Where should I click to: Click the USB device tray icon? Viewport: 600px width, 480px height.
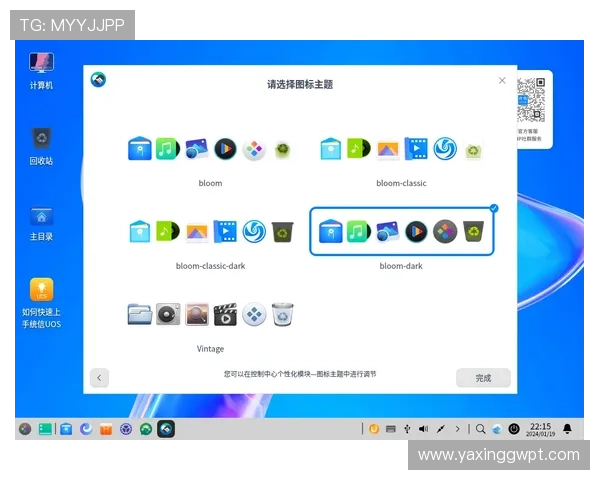click(x=407, y=429)
